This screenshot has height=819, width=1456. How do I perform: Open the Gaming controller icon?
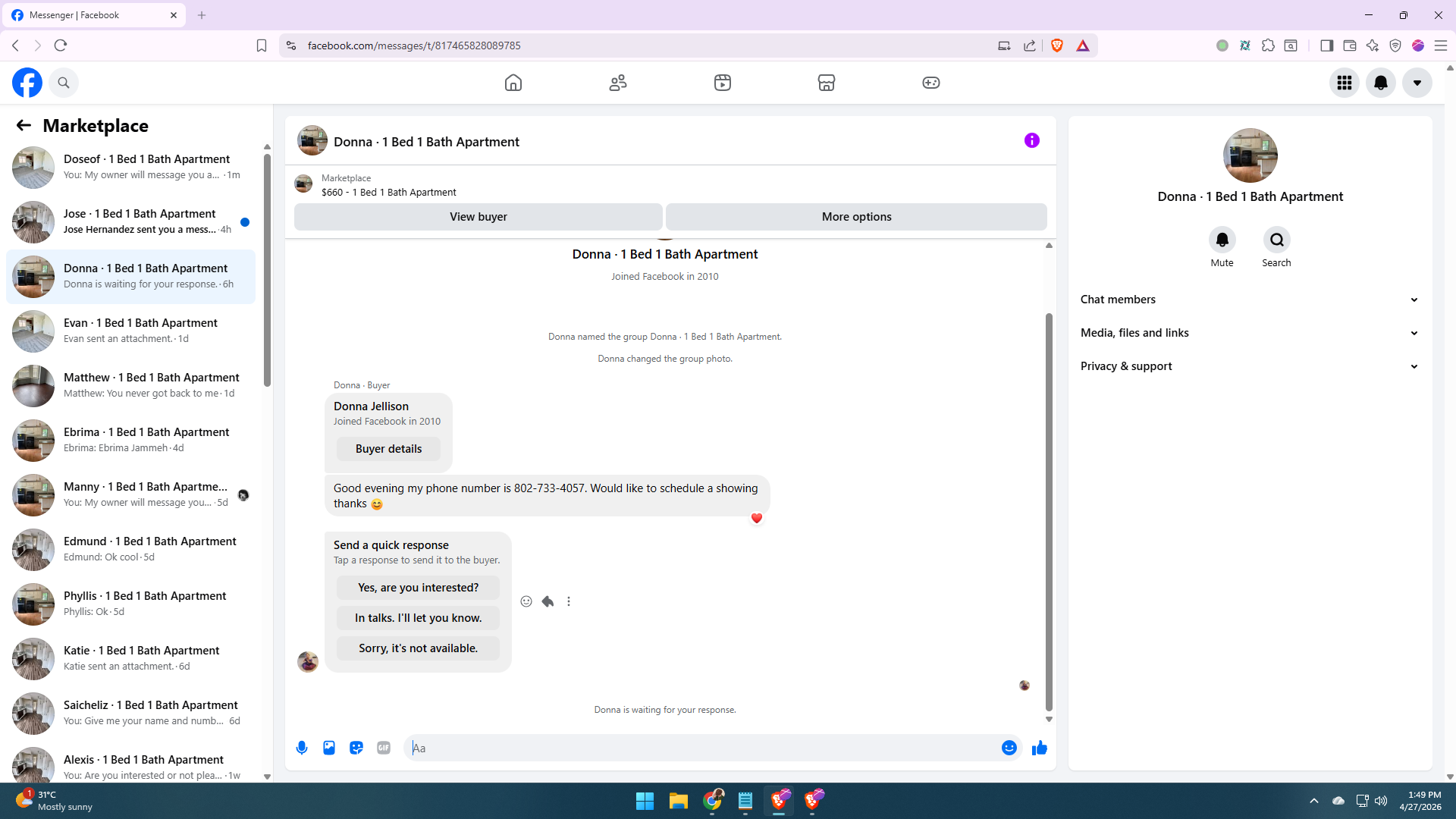click(931, 83)
